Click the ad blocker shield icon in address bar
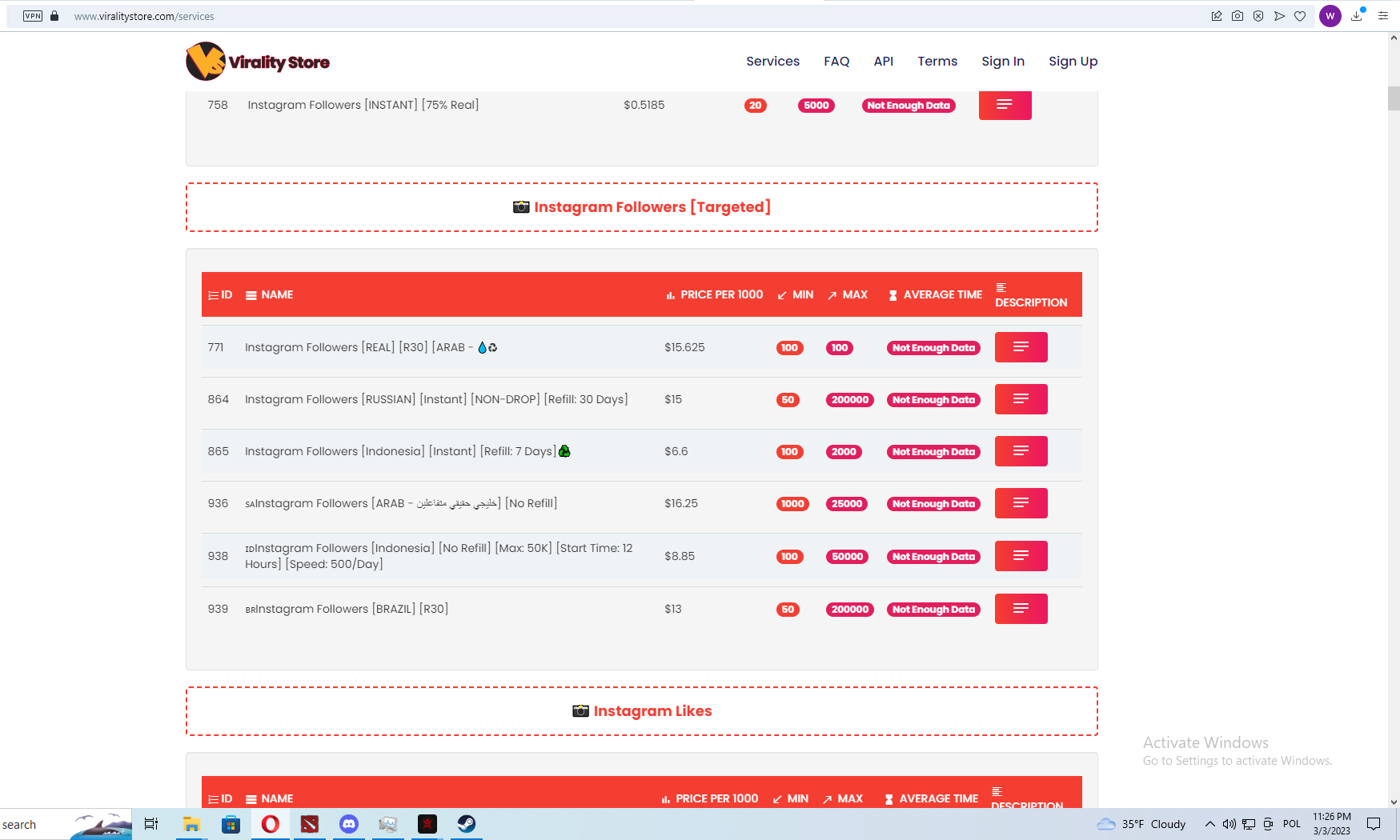This screenshot has height=840, width=1400. pyautogui.click(x=1258, y=16)
